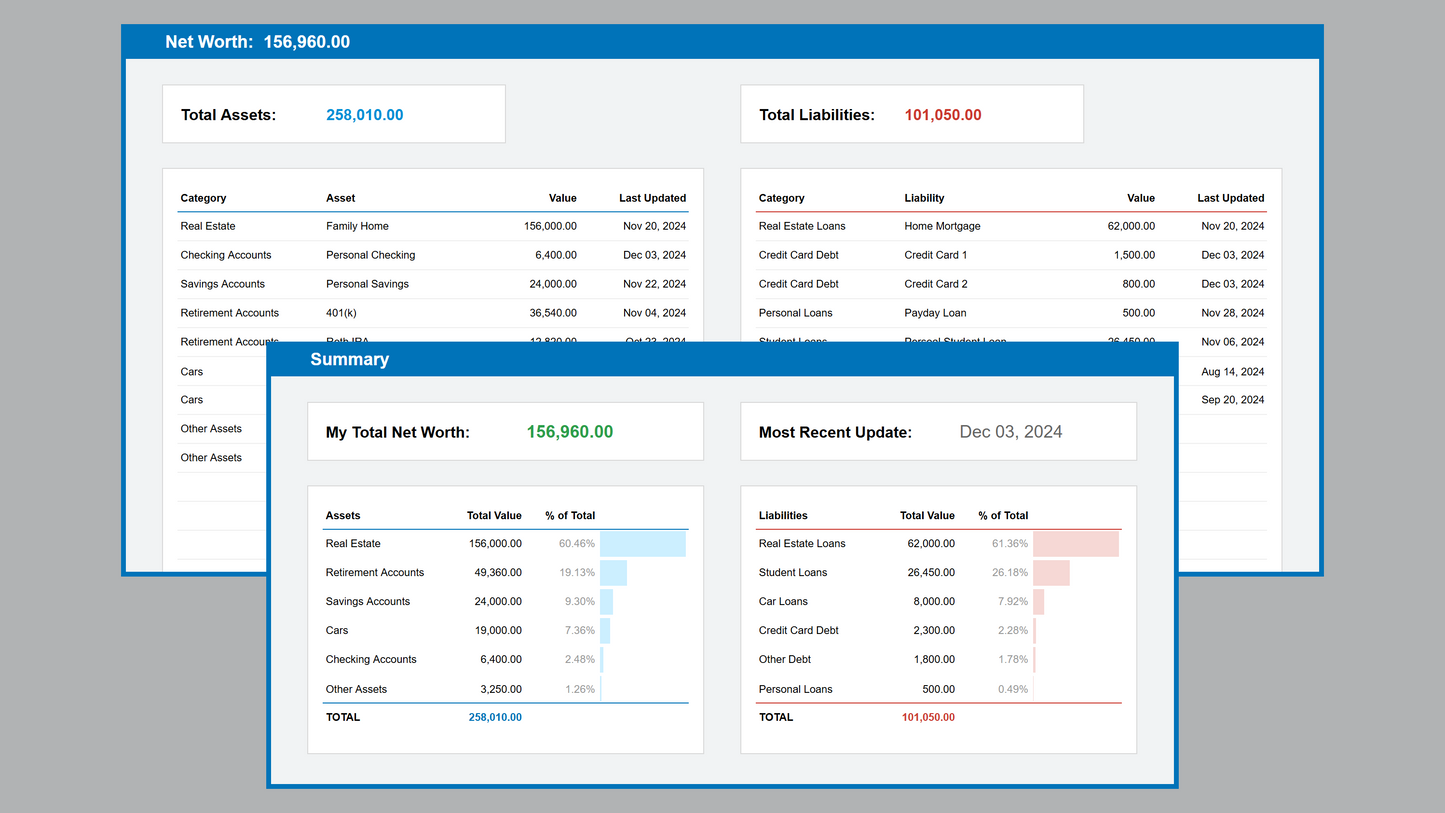This screenshot has height=813, width=1445.
Task: Select the Credit Card 1 liability cell
Action: click(936, 255)
